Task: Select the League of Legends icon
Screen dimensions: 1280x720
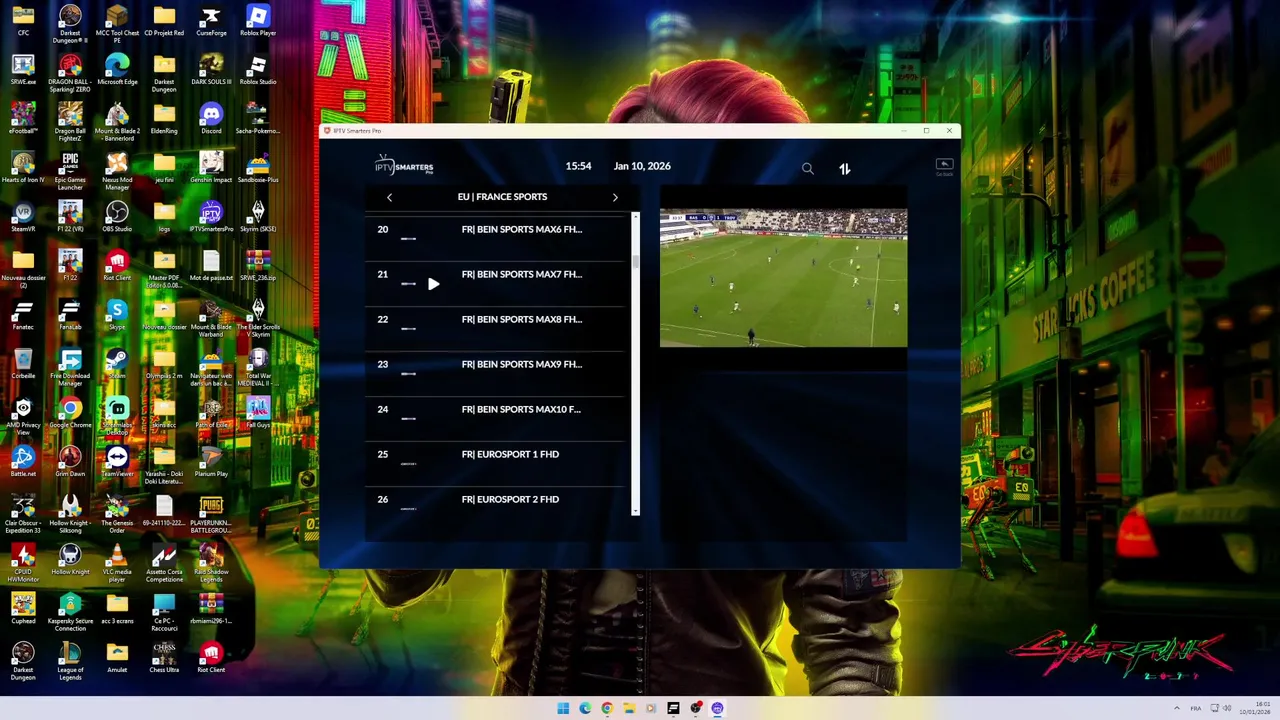Action: (x=70, y=660)
